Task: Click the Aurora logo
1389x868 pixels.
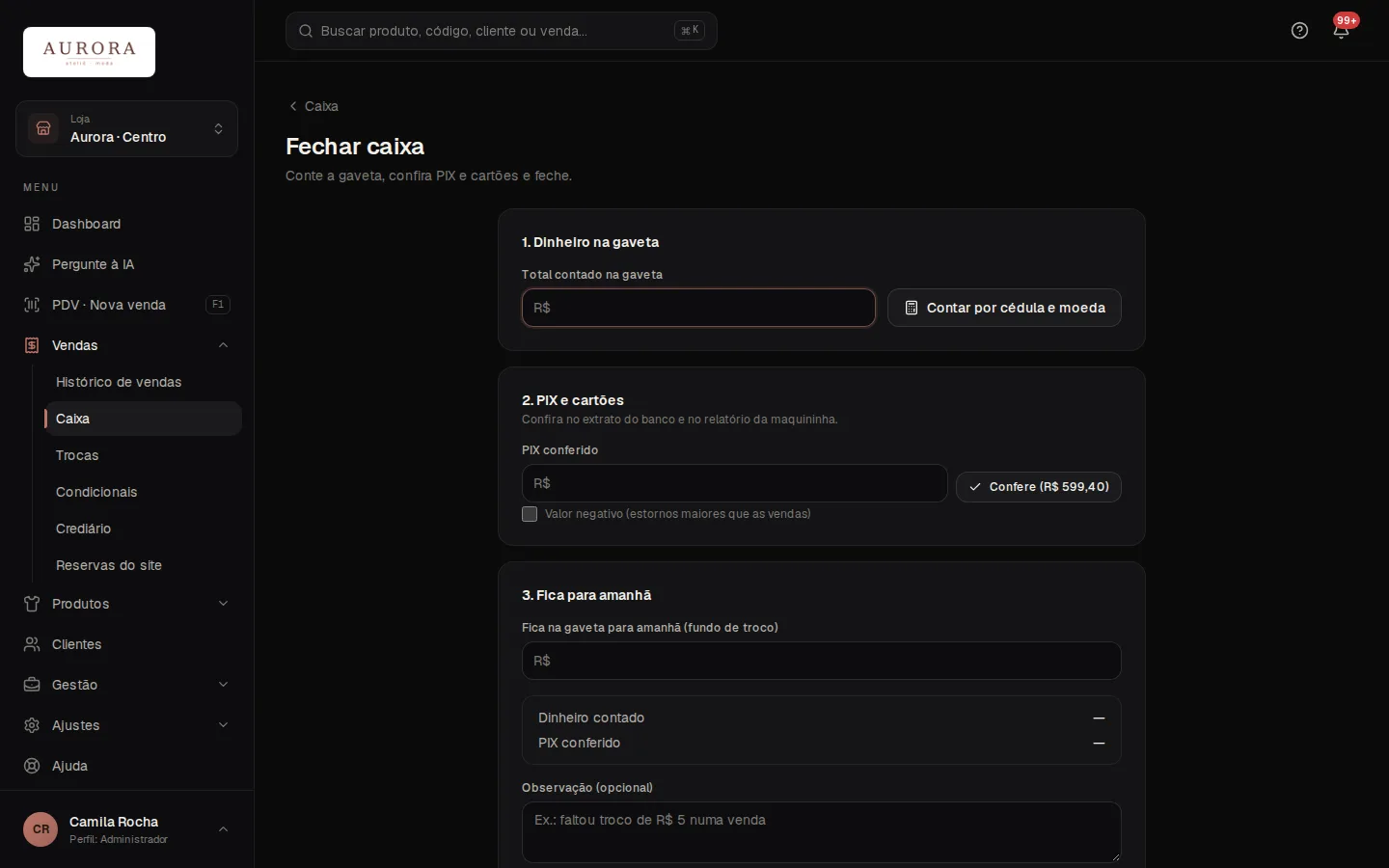Action: [89, 52]
